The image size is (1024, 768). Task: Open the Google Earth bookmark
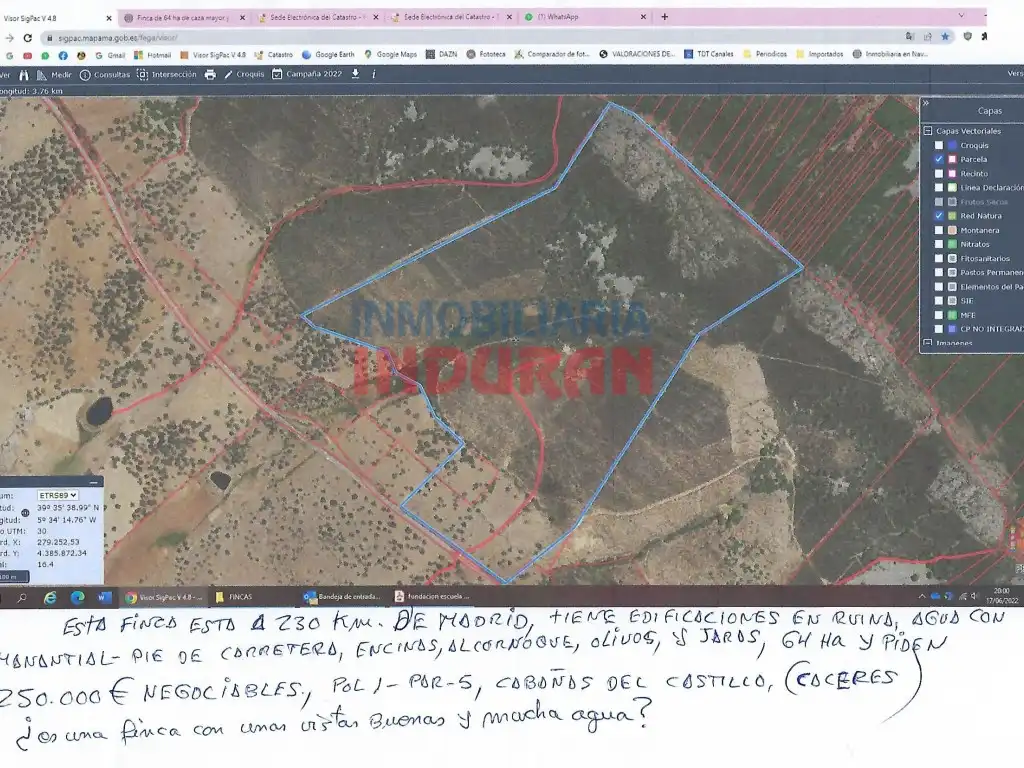[x=328, y=55]
